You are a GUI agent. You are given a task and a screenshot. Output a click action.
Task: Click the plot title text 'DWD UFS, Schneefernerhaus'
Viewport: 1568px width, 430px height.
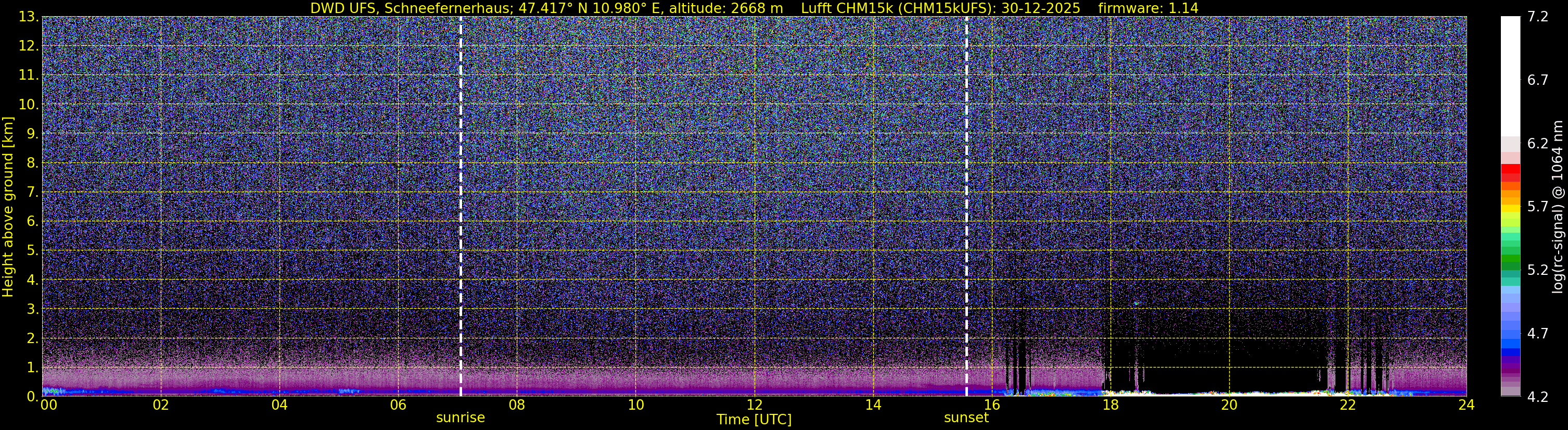click(410, 8)
